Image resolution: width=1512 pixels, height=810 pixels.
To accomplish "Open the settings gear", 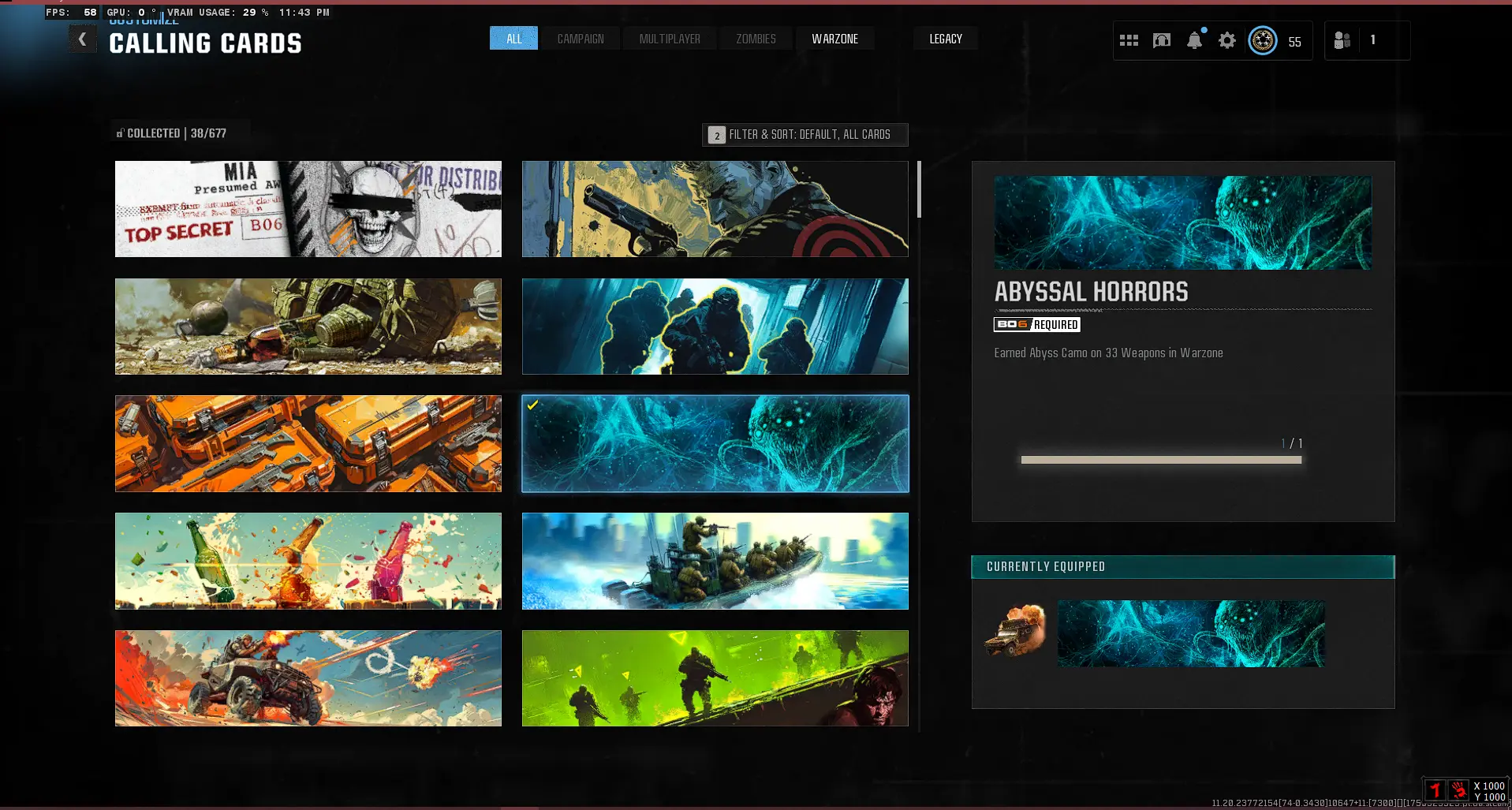I will (1226, 40).
